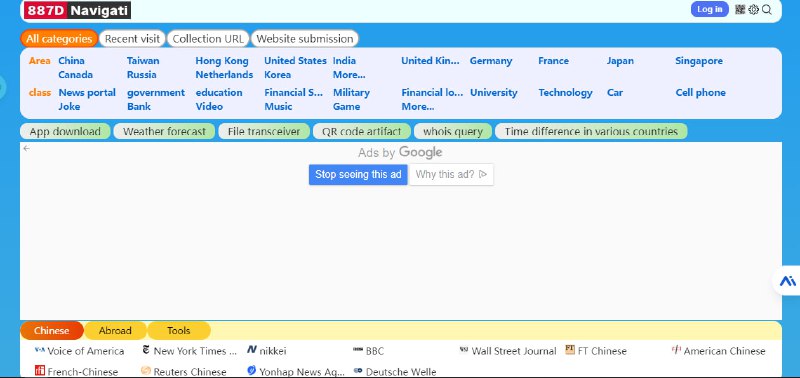
Task: Click the 887D Navigation logo
Action: coord(77,10)
